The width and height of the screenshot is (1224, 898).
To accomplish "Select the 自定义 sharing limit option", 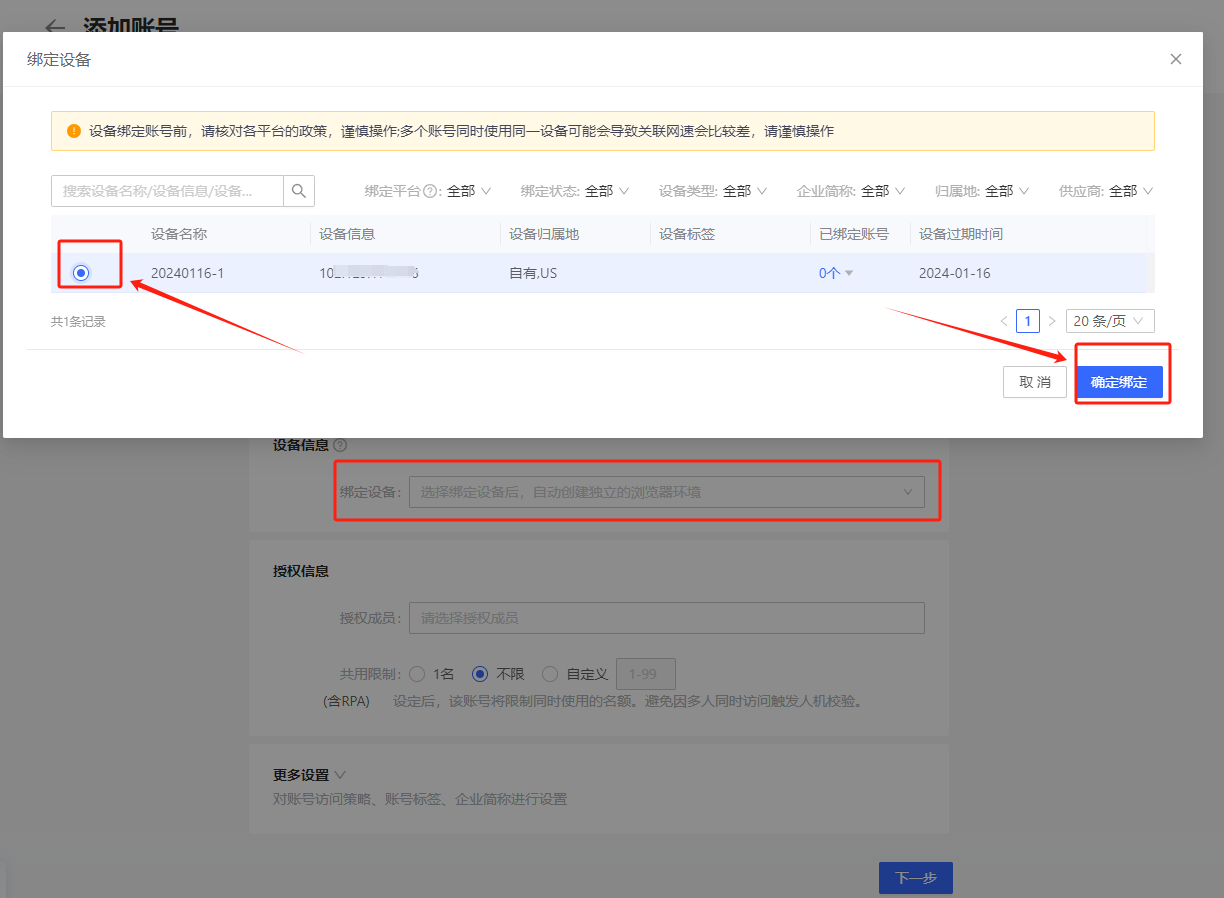I will pos(550,674).
